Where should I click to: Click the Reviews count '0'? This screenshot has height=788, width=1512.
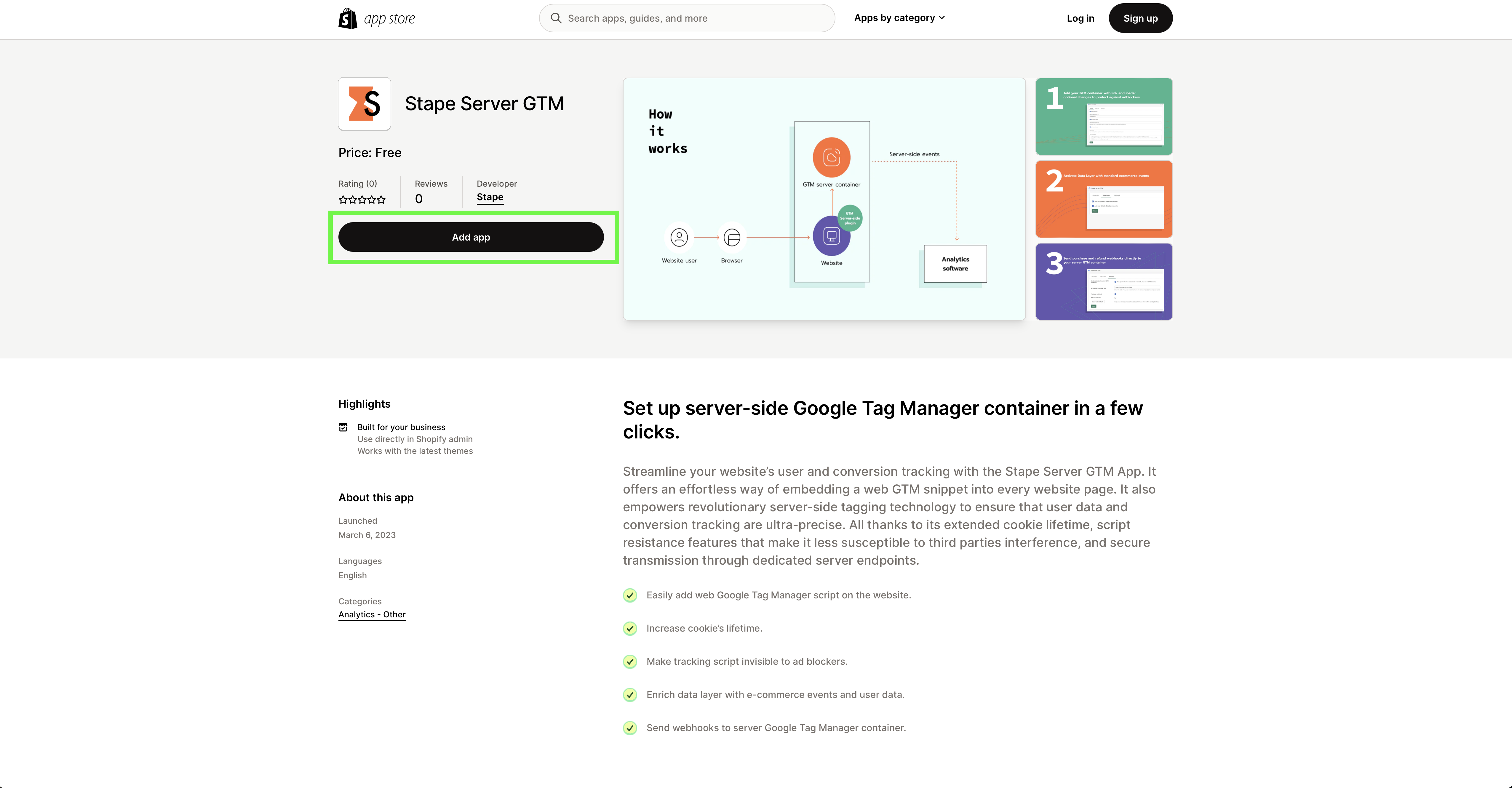(418, 199)
